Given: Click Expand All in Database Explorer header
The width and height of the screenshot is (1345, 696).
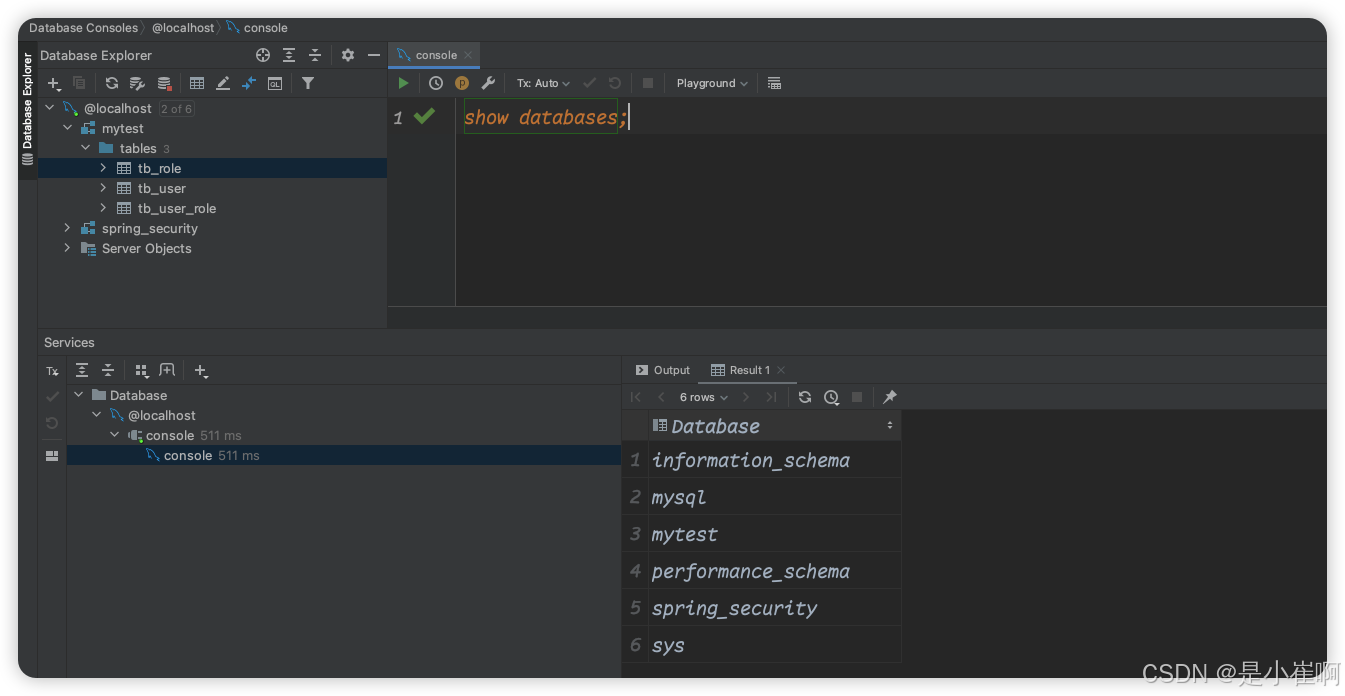Looking at the screenshot, I should [289, 55].
